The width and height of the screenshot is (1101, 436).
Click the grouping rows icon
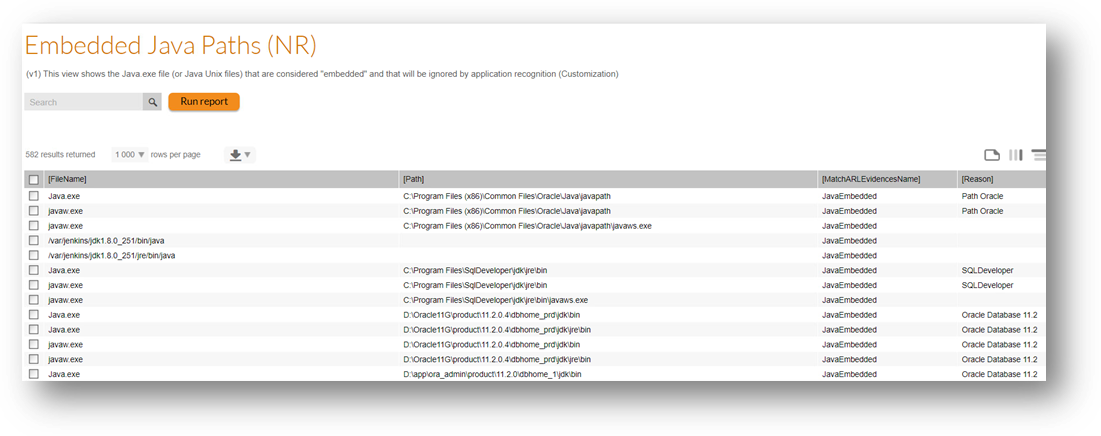[1039, 155]
